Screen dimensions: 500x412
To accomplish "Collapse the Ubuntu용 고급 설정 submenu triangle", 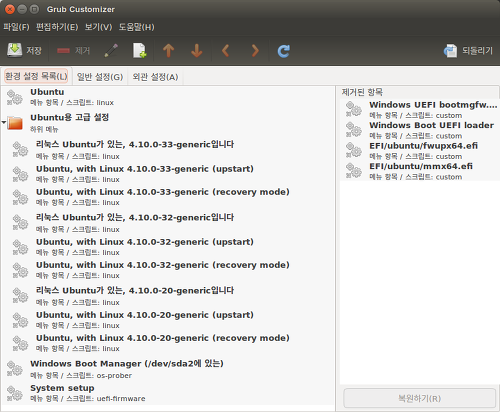I will pos(3,122).
